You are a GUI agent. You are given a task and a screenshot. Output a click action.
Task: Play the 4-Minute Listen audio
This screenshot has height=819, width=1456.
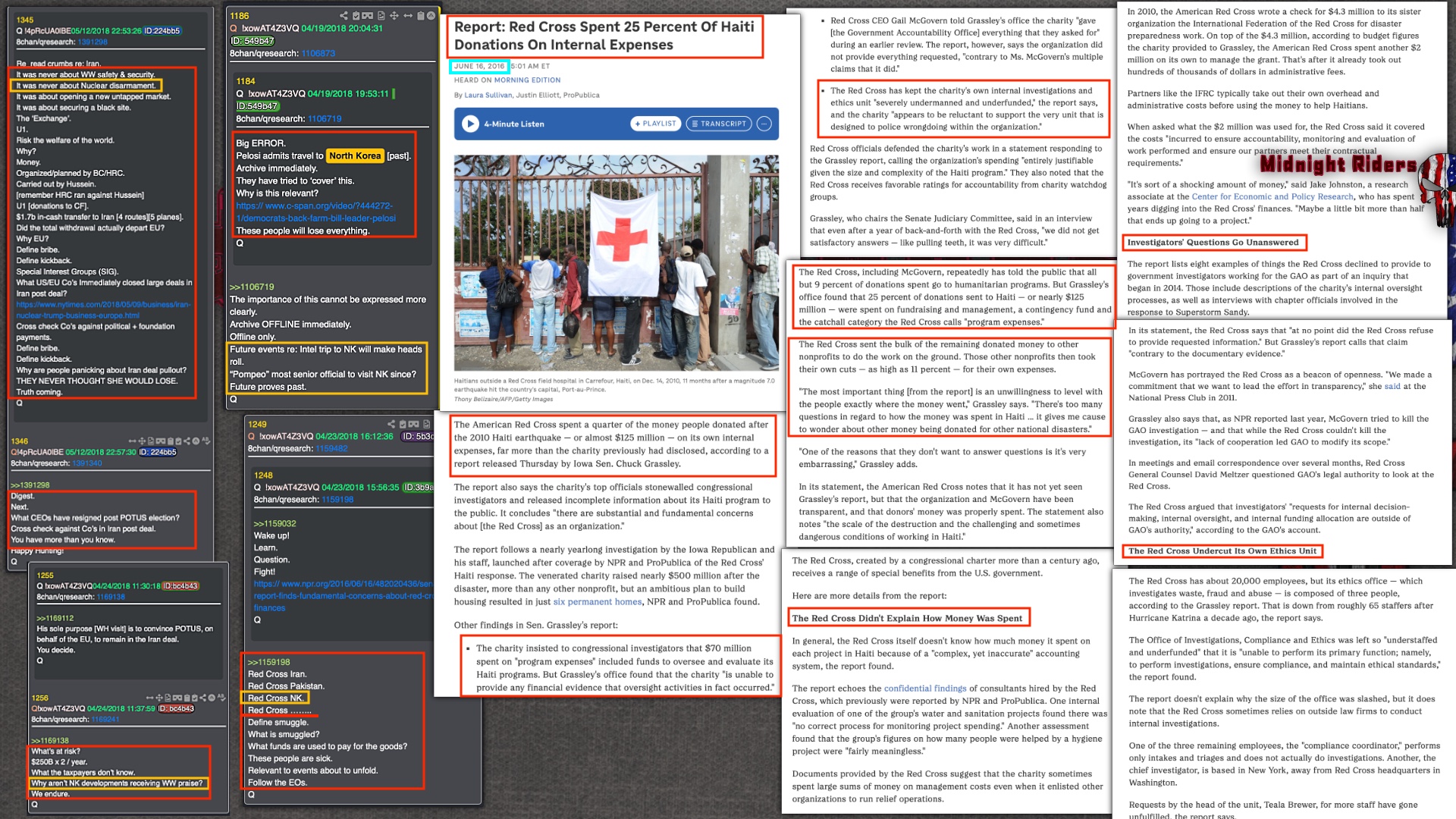pos(470,124)
